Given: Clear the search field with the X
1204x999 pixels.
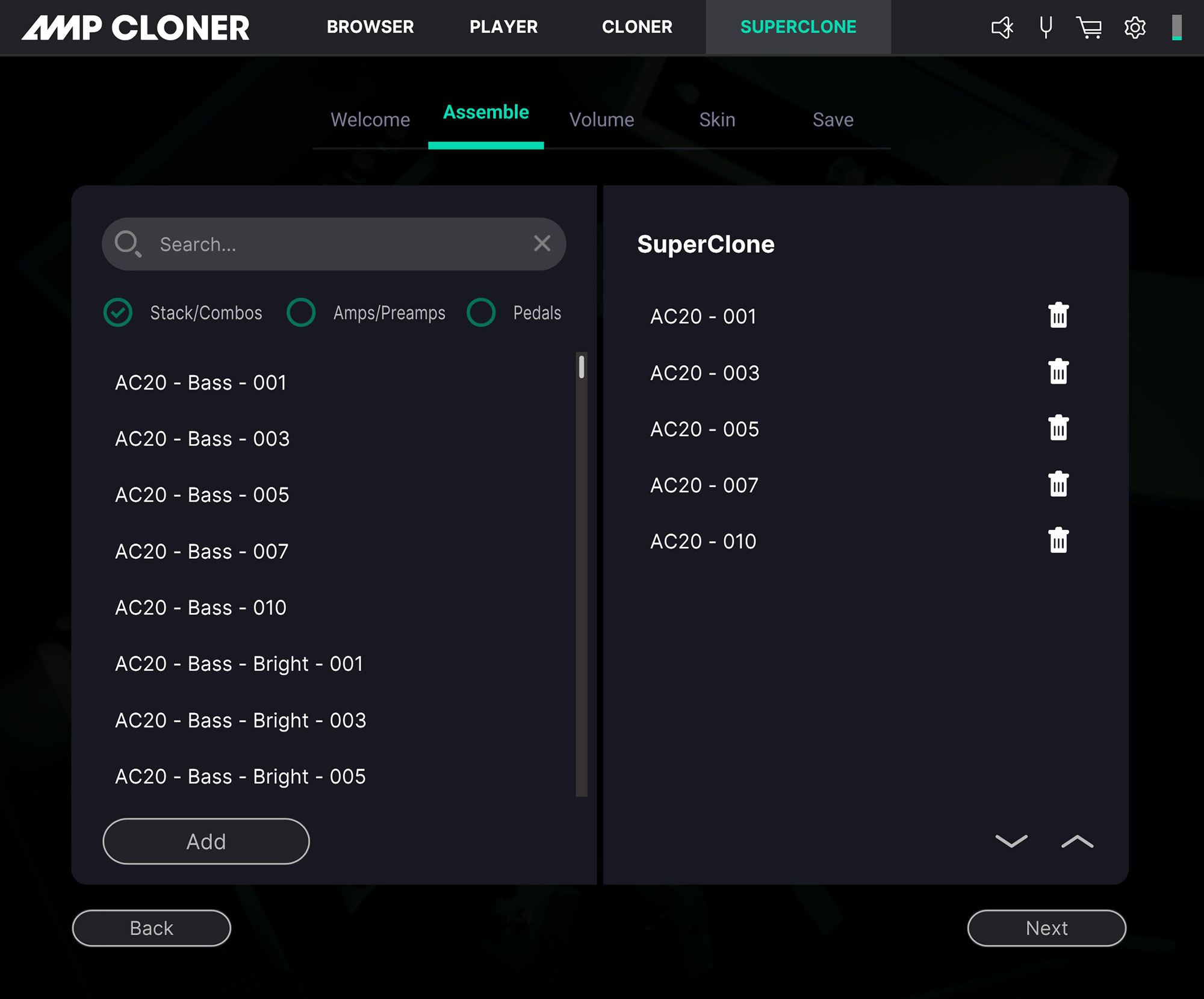Looking at the screenshot, I should [542, 244].
